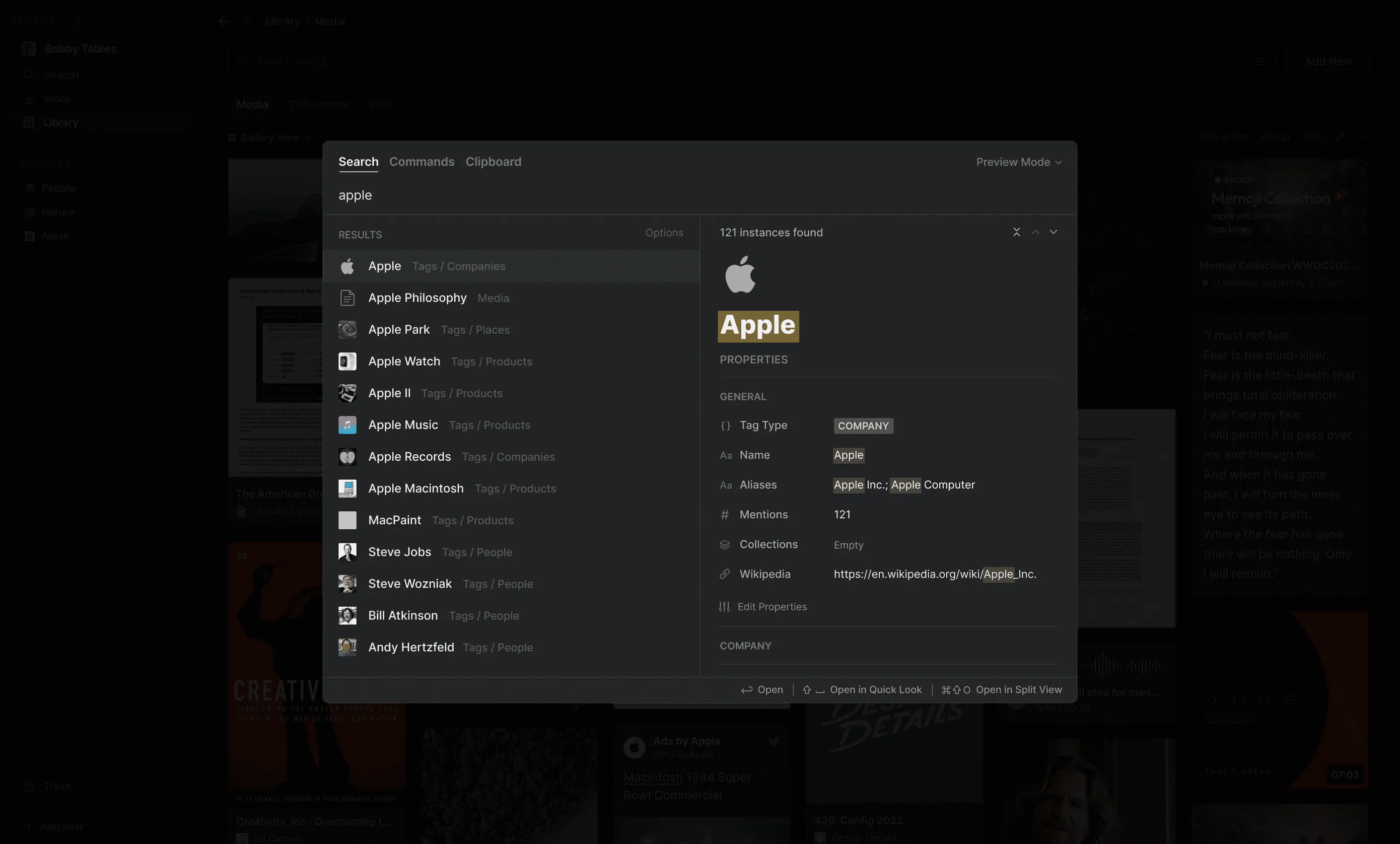Click the Apple II result icon
The image size is (1400, 844).
pos(347,393)
